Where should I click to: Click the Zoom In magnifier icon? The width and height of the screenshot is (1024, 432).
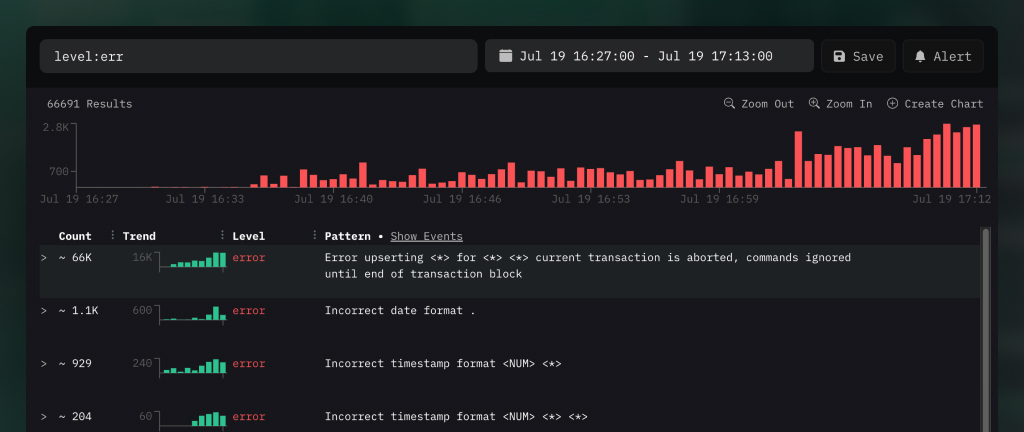click(x=814, y=103)
